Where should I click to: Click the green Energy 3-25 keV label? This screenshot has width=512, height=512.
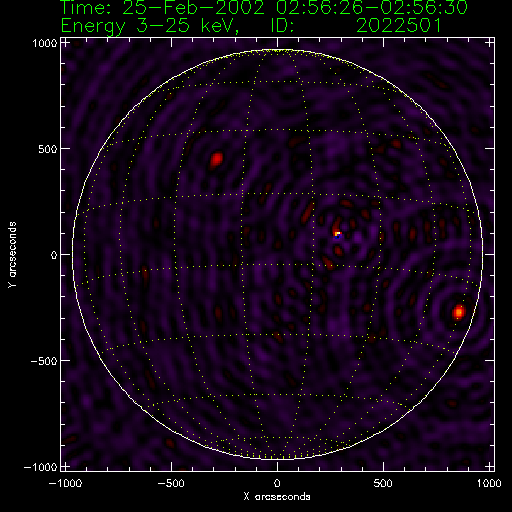150,26
